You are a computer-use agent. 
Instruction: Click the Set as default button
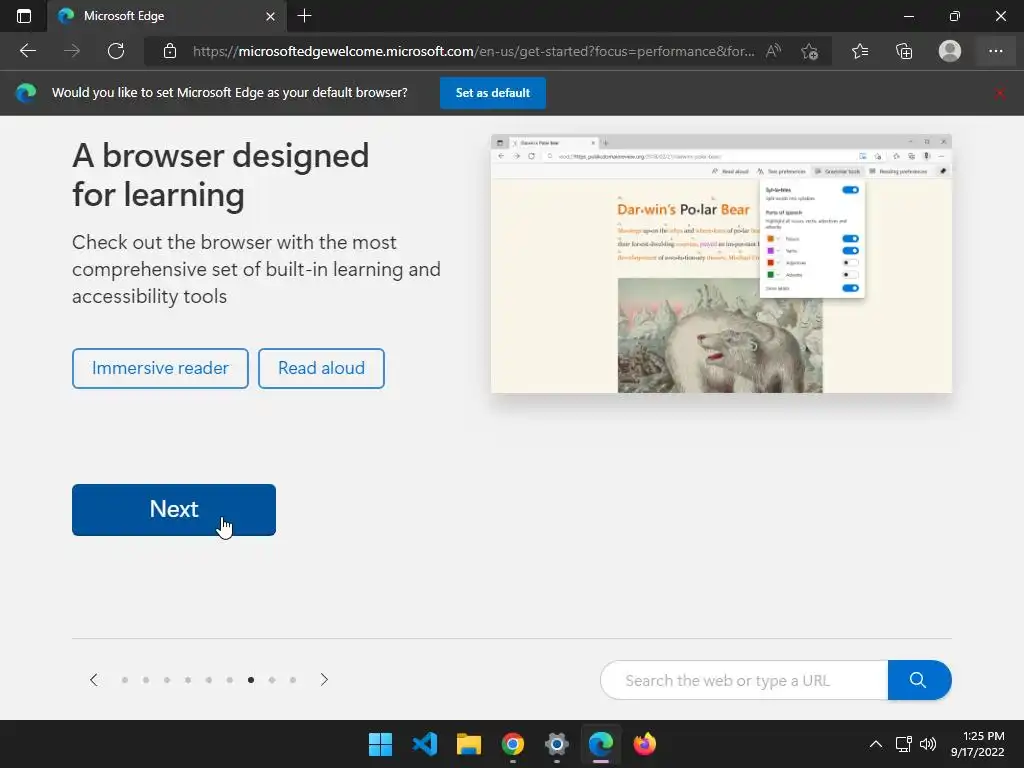click(492, 93)
